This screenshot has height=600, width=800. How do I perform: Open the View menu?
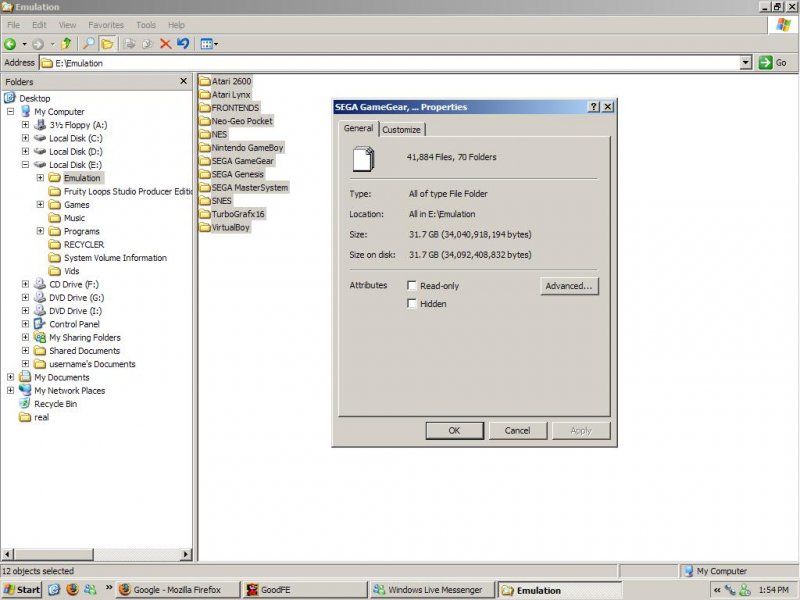[x=67, y=25]
